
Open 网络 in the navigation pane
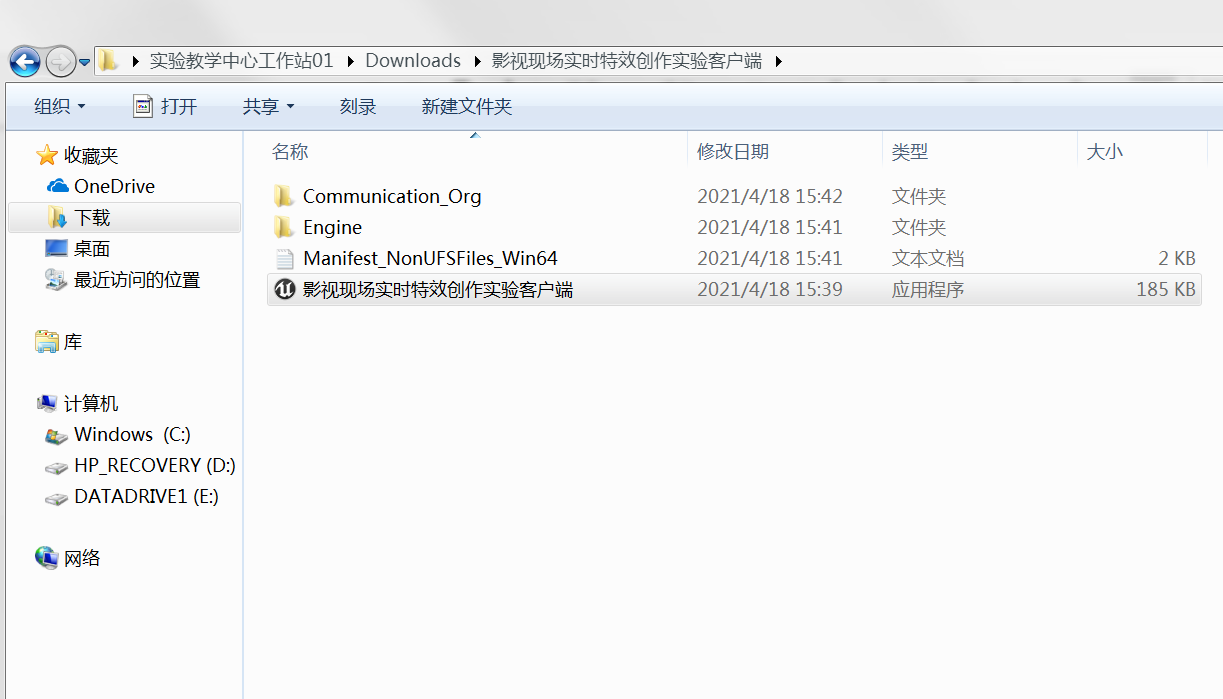81,558
